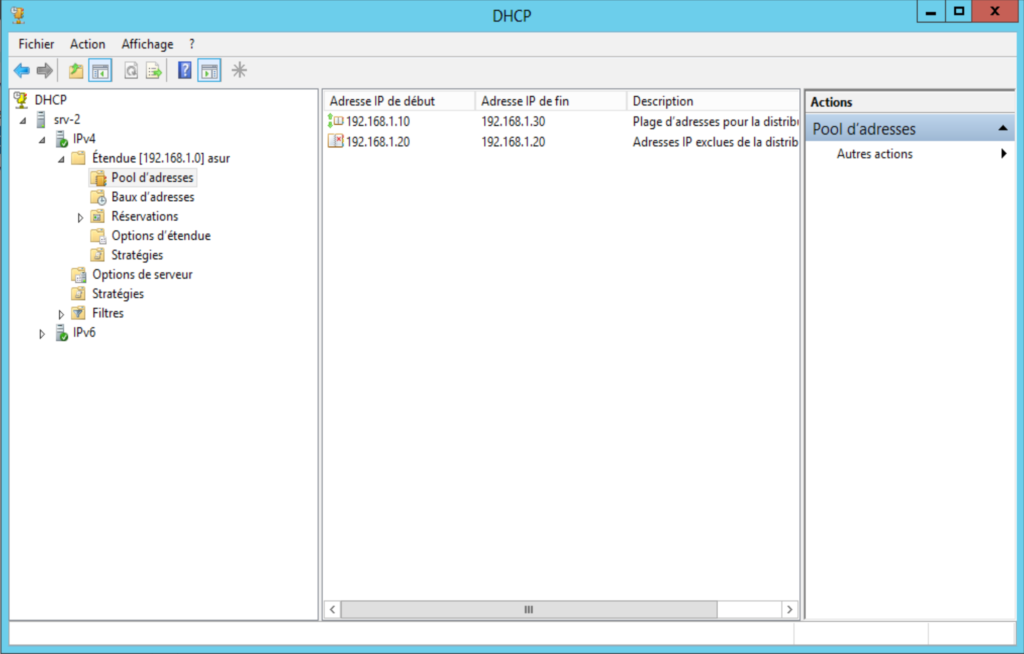Click the DHCP root node icon in the tree
The width and height of the screenshot is (1024, 654).
click(x=22, y=99)
